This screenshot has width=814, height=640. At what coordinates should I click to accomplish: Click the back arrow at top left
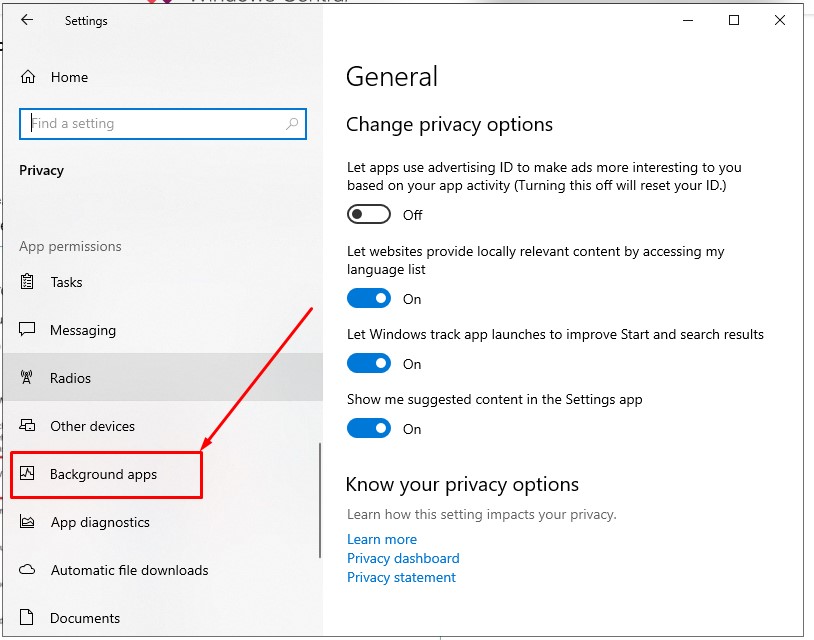[26, 20]
